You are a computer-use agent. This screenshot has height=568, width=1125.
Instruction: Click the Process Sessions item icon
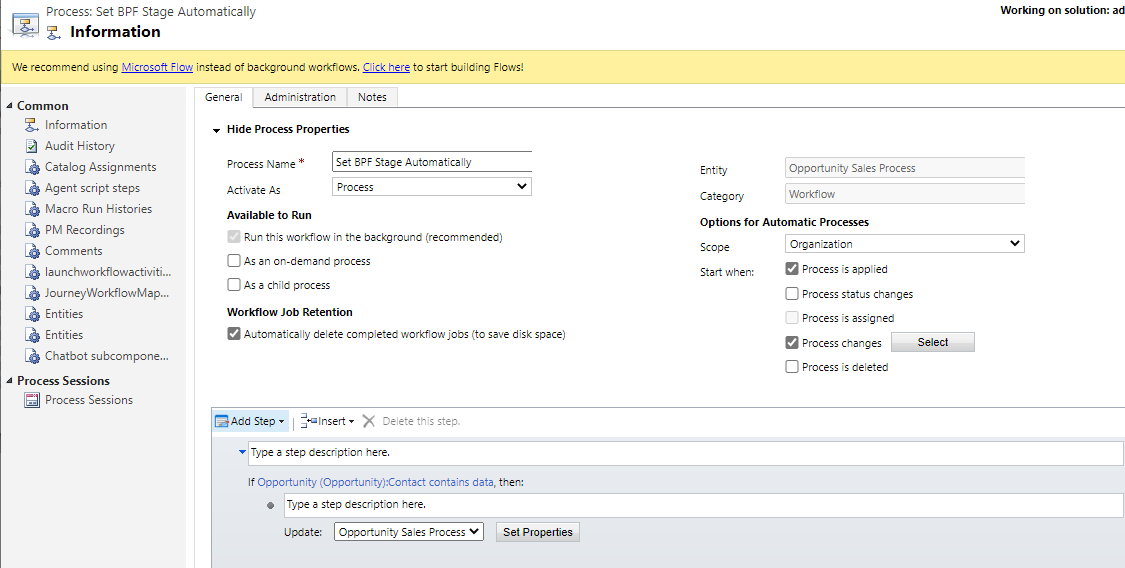32,400
